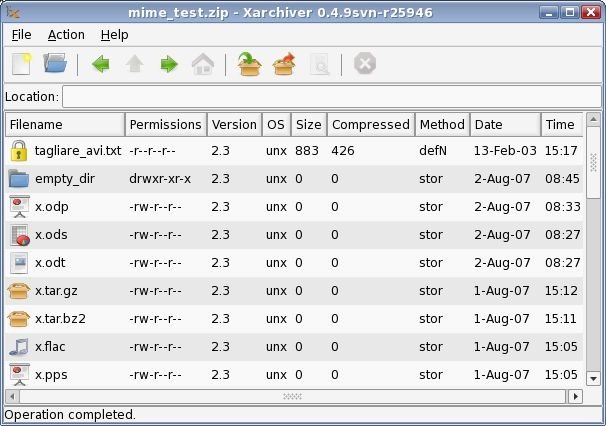Go up one level arrow icon

134,64
